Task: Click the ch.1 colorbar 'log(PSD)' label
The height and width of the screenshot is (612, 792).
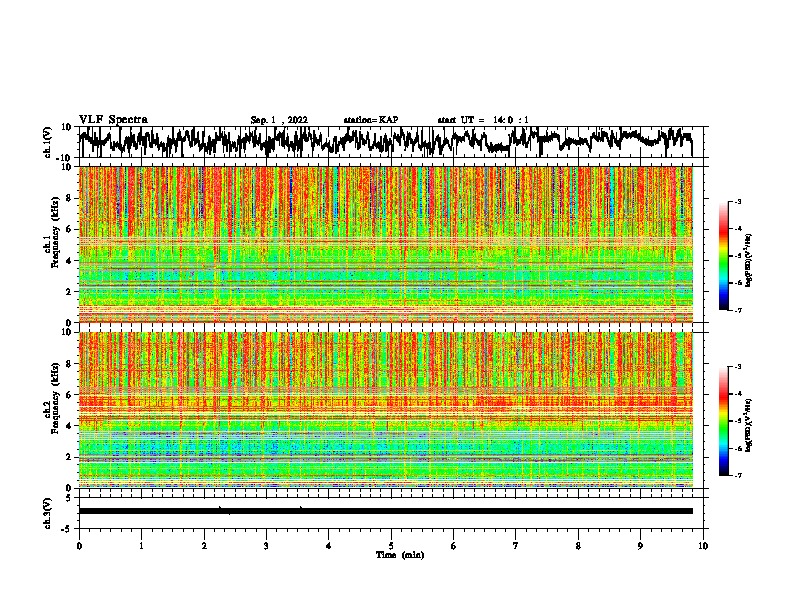Action: (x=749, y=260)
